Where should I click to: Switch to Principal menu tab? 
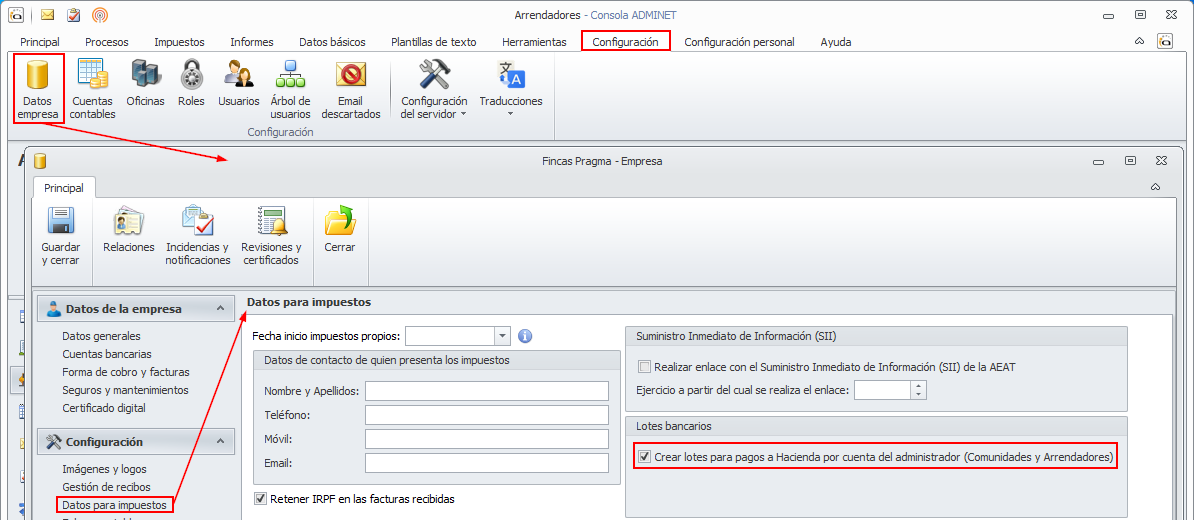tap(40, 42)
